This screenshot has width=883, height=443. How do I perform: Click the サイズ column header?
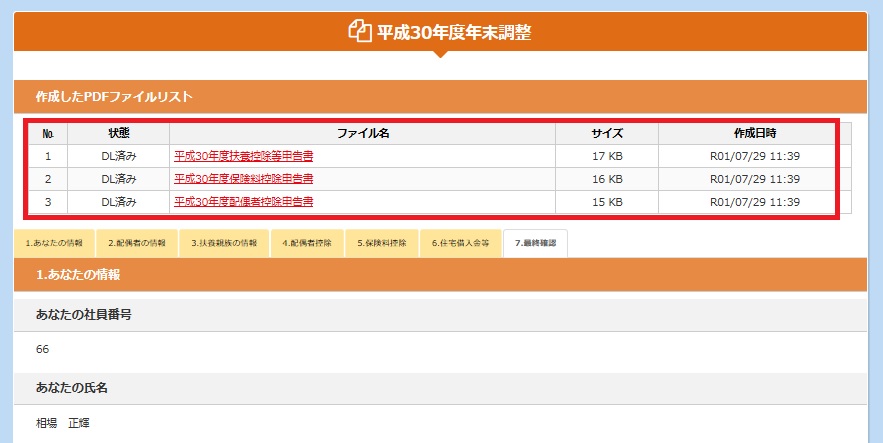point(606,133)
